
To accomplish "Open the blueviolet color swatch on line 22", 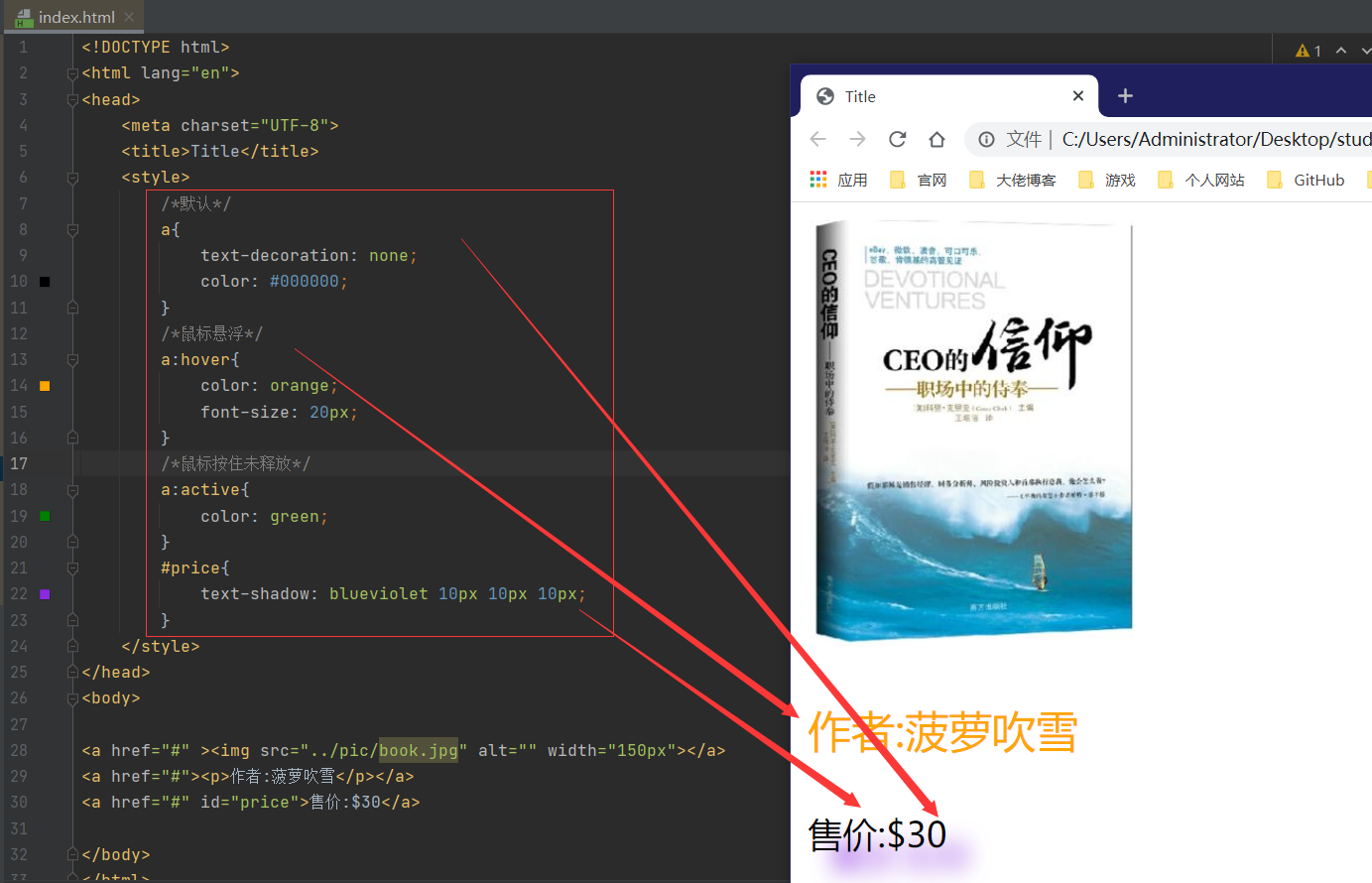I will tap(45, 594).
